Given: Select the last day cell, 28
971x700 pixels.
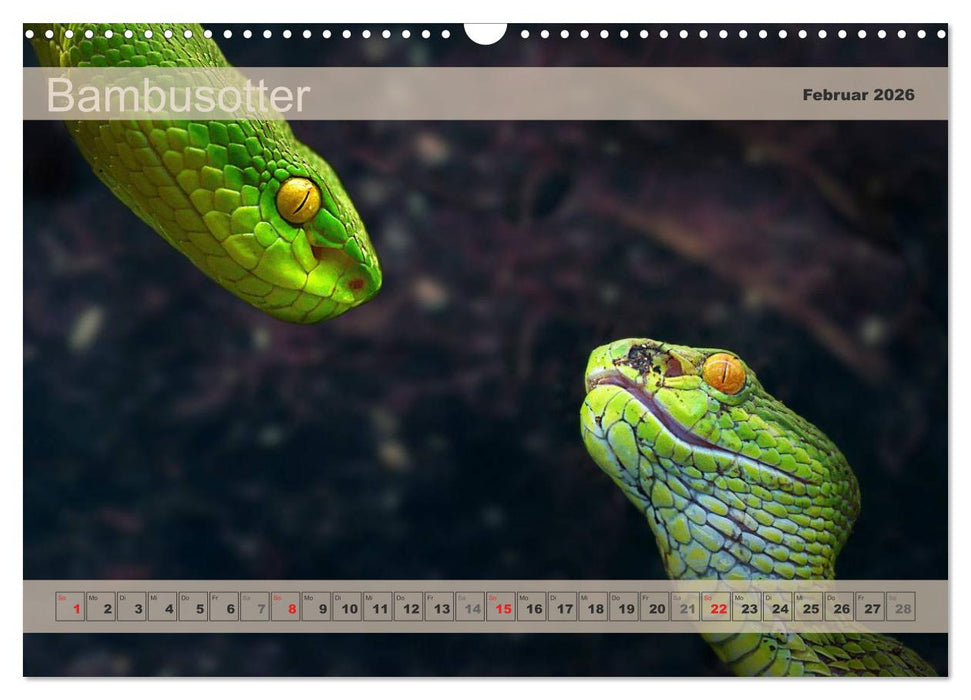Looking at the screenshot, I should [x=901, y=607].
